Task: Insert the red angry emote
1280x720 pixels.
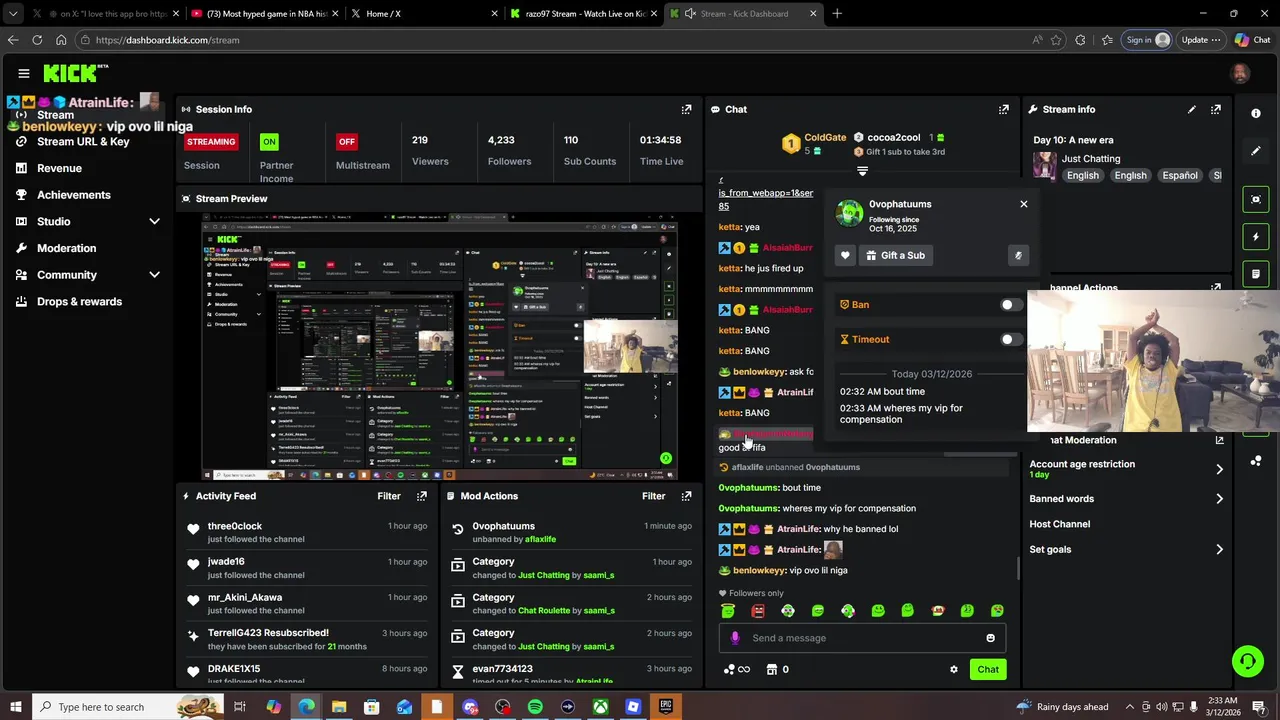Action: (x=758, y=611)
